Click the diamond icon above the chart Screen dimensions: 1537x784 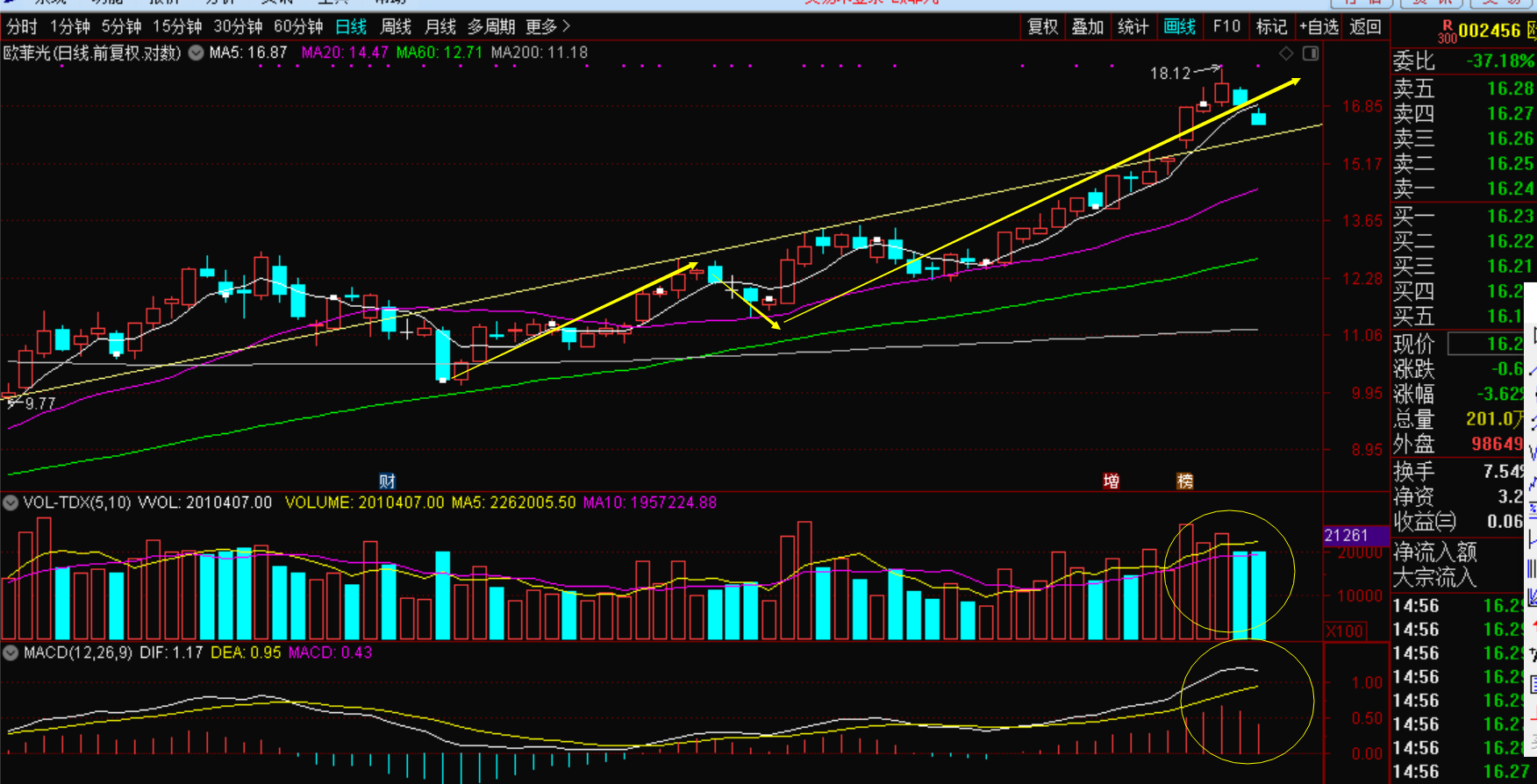tap(1286, 53)
